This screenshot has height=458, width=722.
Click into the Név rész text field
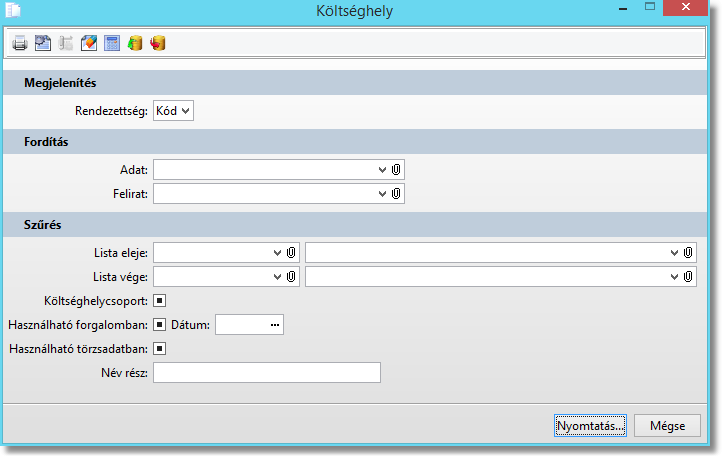tap(267, 373)
